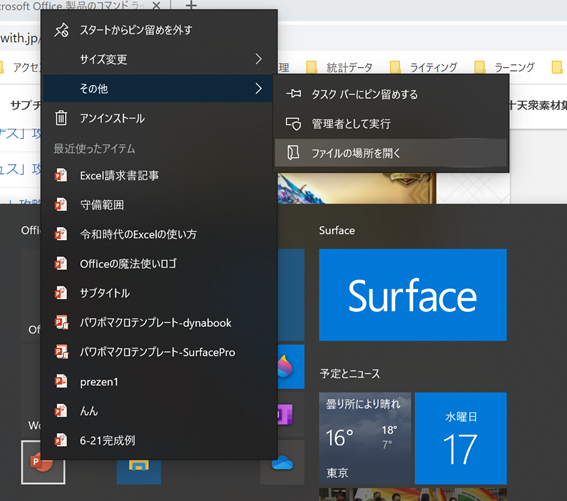Click the file icon beside Officeの魔法使いロゴ
Image resolution: width=567 pixels, height=501 pixels.
(61, 263)
